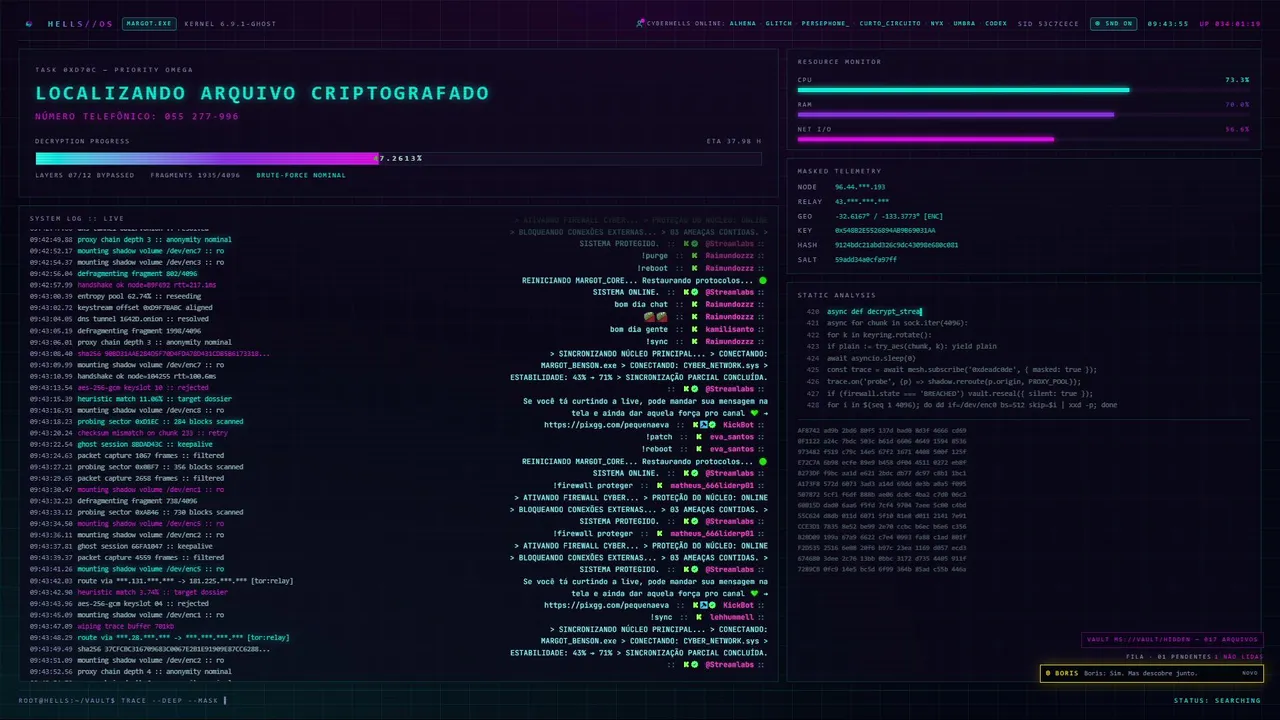Image resolution: width=1280 pixels, height=720 pixels.
Task: Click the Cyberhells online users icon
Action: (640, 23)
